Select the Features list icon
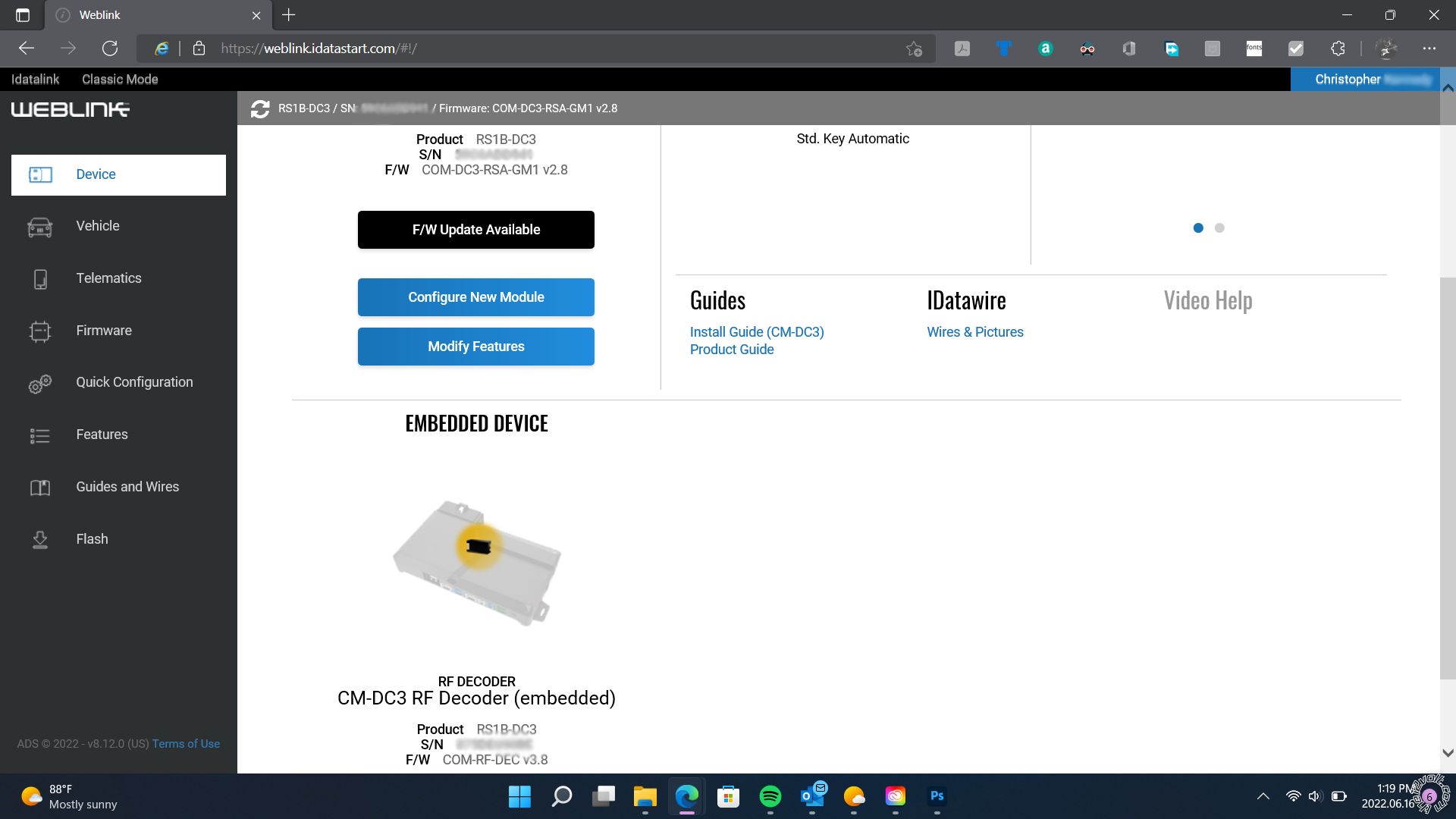 [x=40, y=435]
